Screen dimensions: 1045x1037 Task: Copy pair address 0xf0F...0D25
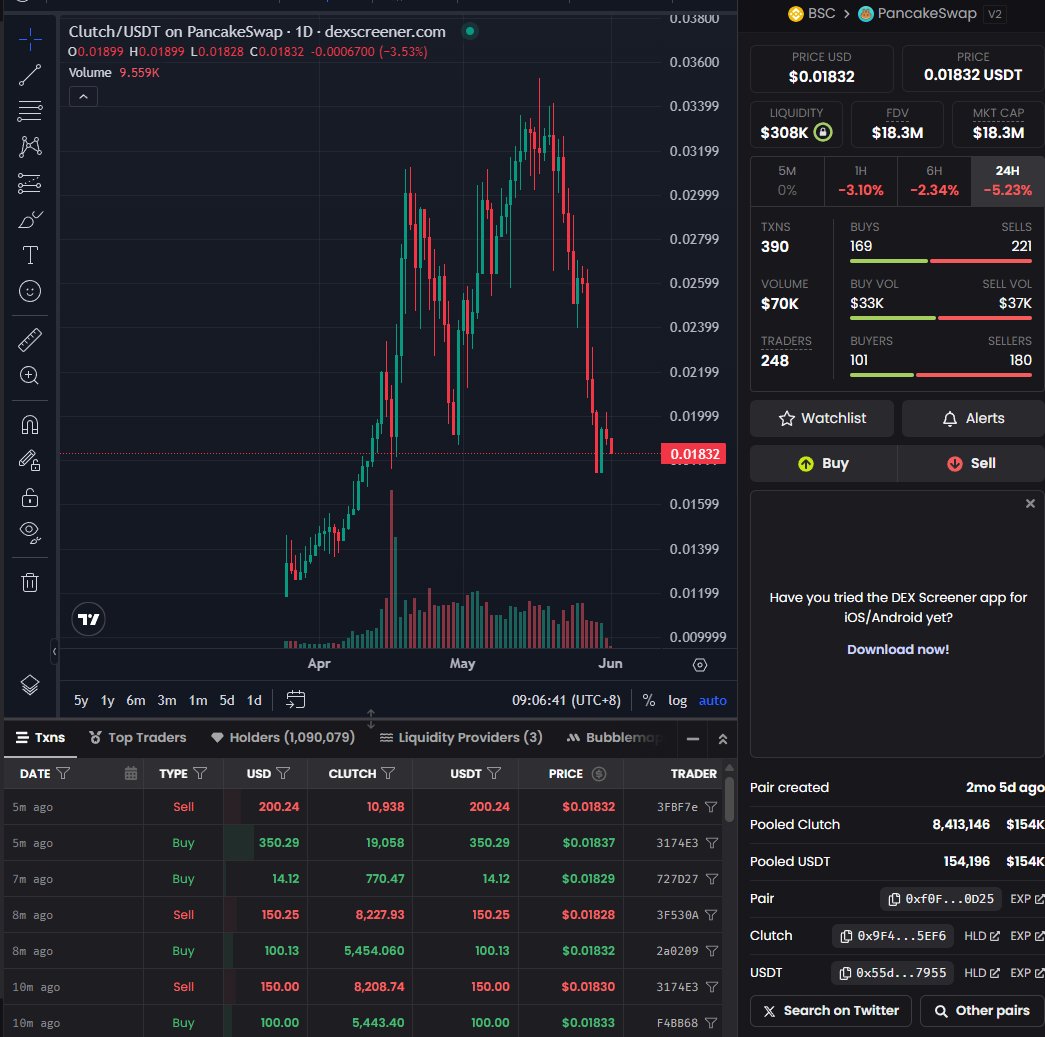[x=940, y=899]
